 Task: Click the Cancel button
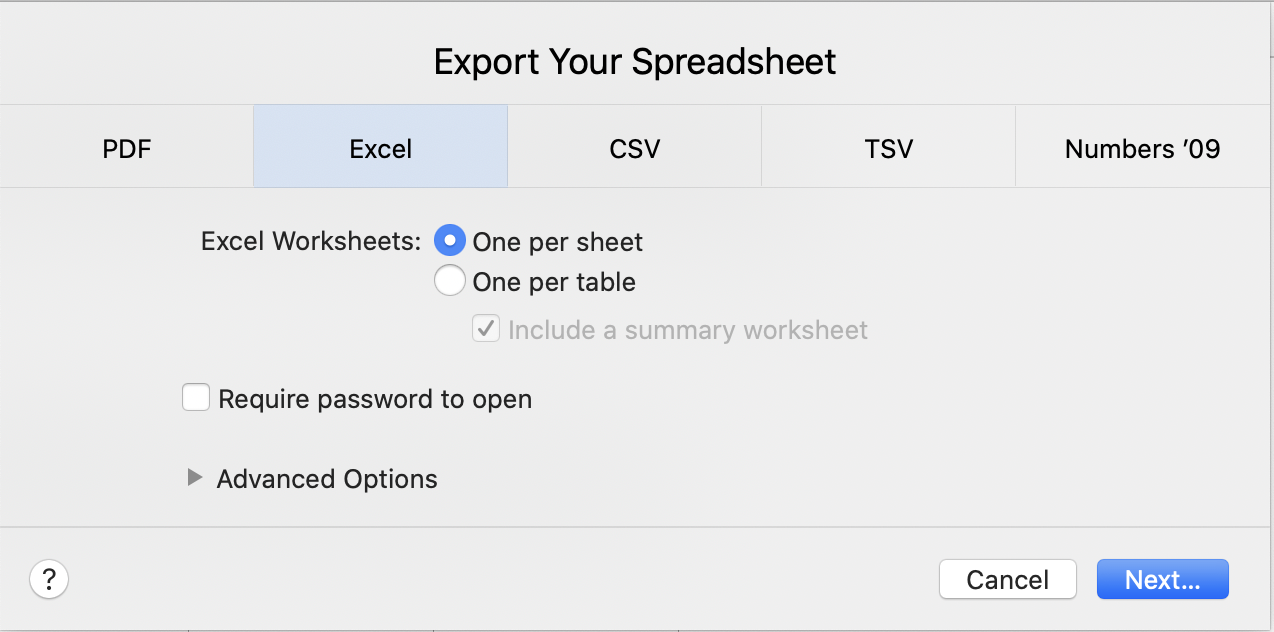tap(1008, 579)
